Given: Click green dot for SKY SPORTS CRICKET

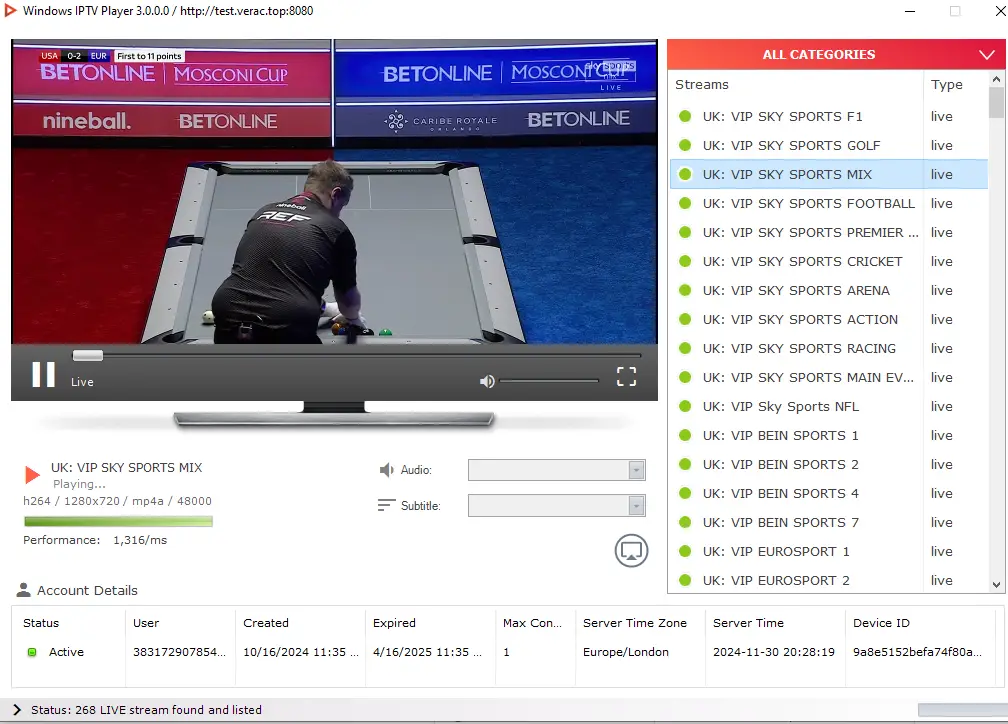Looking at the screenshot, I should pyautogui.click(x=685, y=261).
